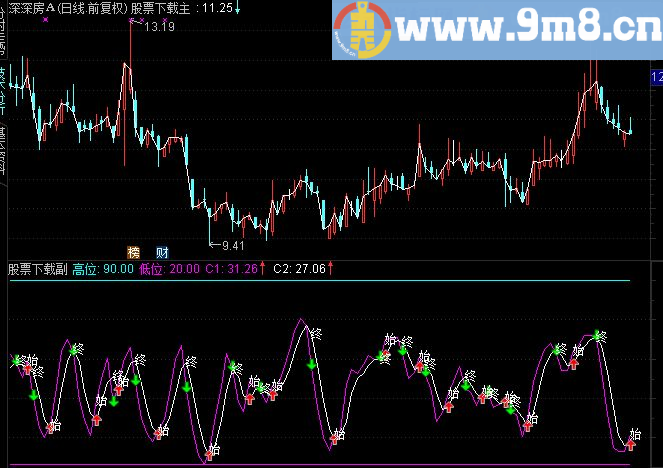Click the red up arrow after C1 value
Screen dimensions: 663x468
coord(263,268)
